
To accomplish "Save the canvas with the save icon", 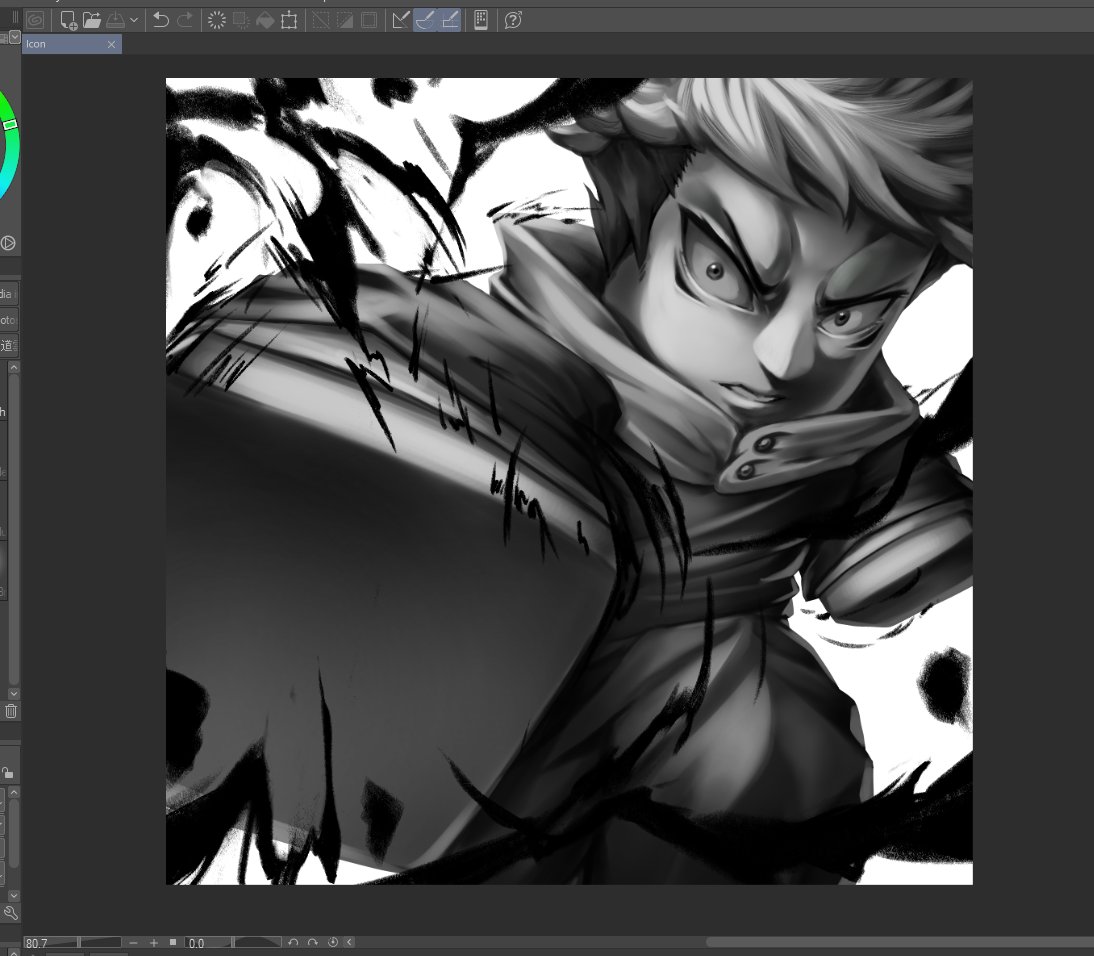I will (115, 20).
